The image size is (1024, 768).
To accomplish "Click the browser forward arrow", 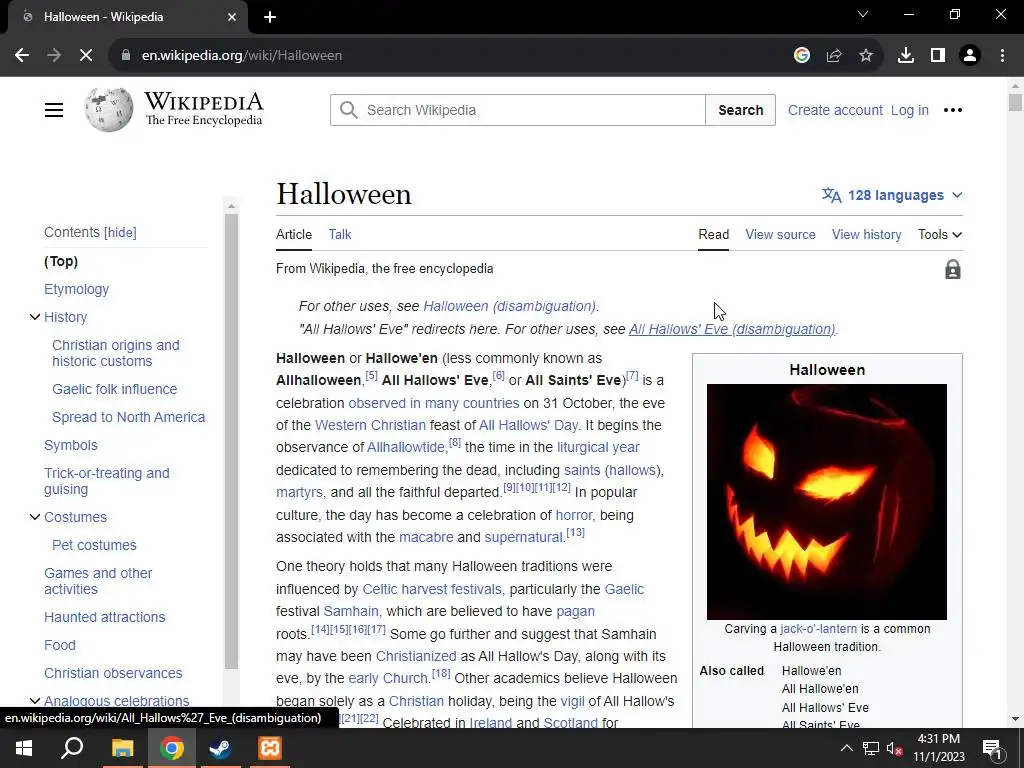I will [54, 56].
